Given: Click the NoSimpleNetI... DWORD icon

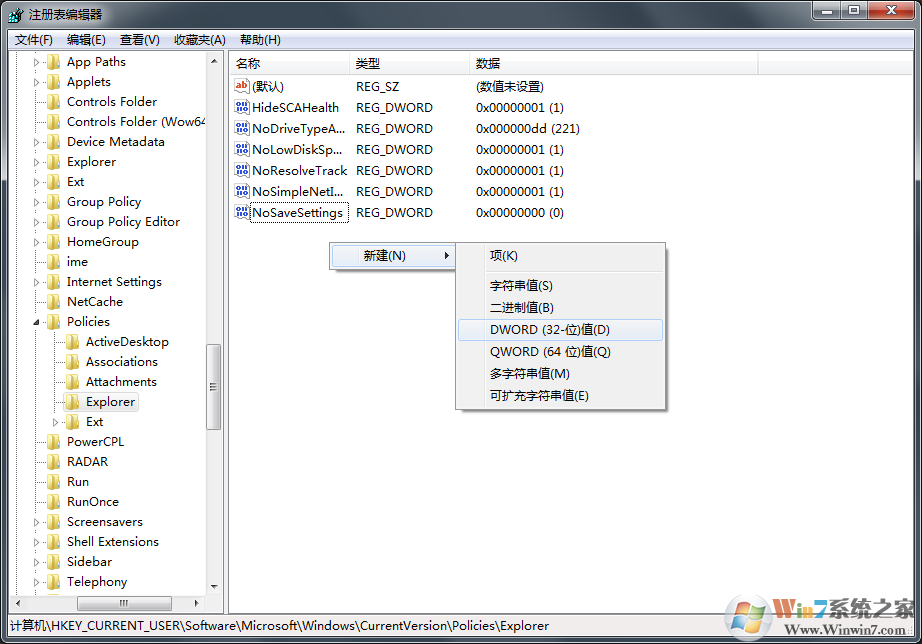Looking at the screenshot, I should [x=240, y=191].
